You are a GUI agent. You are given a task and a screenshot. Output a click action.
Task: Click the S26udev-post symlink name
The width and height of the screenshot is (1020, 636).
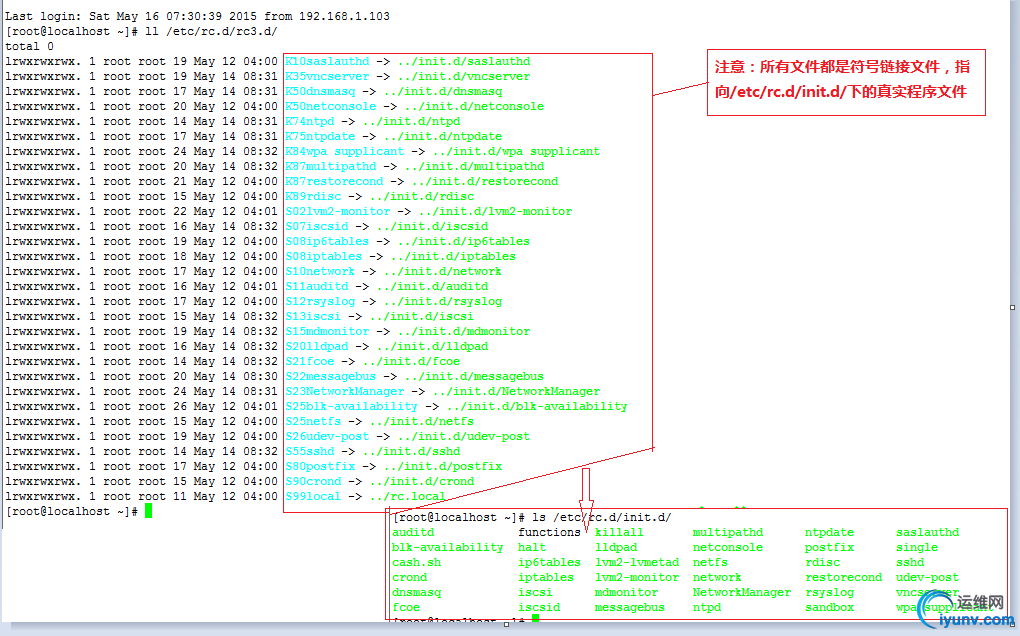pos(327,436)
